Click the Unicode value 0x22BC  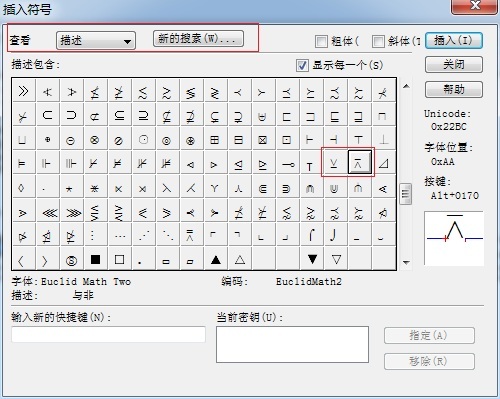(x=449, y=127)
